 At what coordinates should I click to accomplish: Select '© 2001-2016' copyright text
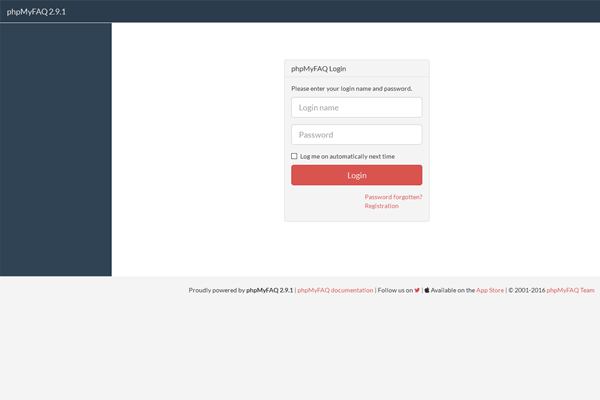coord(527,290)
